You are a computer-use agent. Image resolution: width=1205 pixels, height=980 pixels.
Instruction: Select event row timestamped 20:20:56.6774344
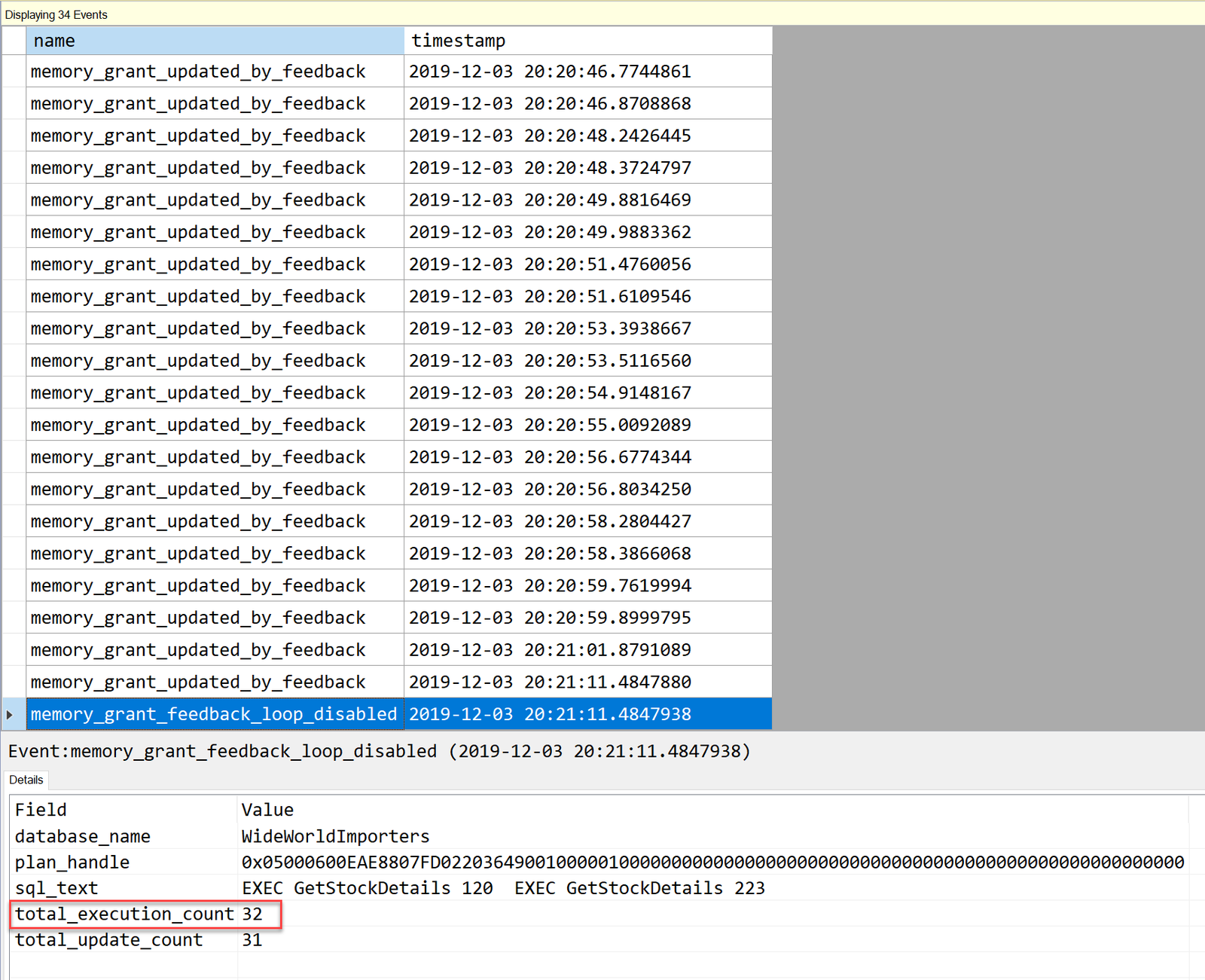pyautogui.click(x=387, y=456)
